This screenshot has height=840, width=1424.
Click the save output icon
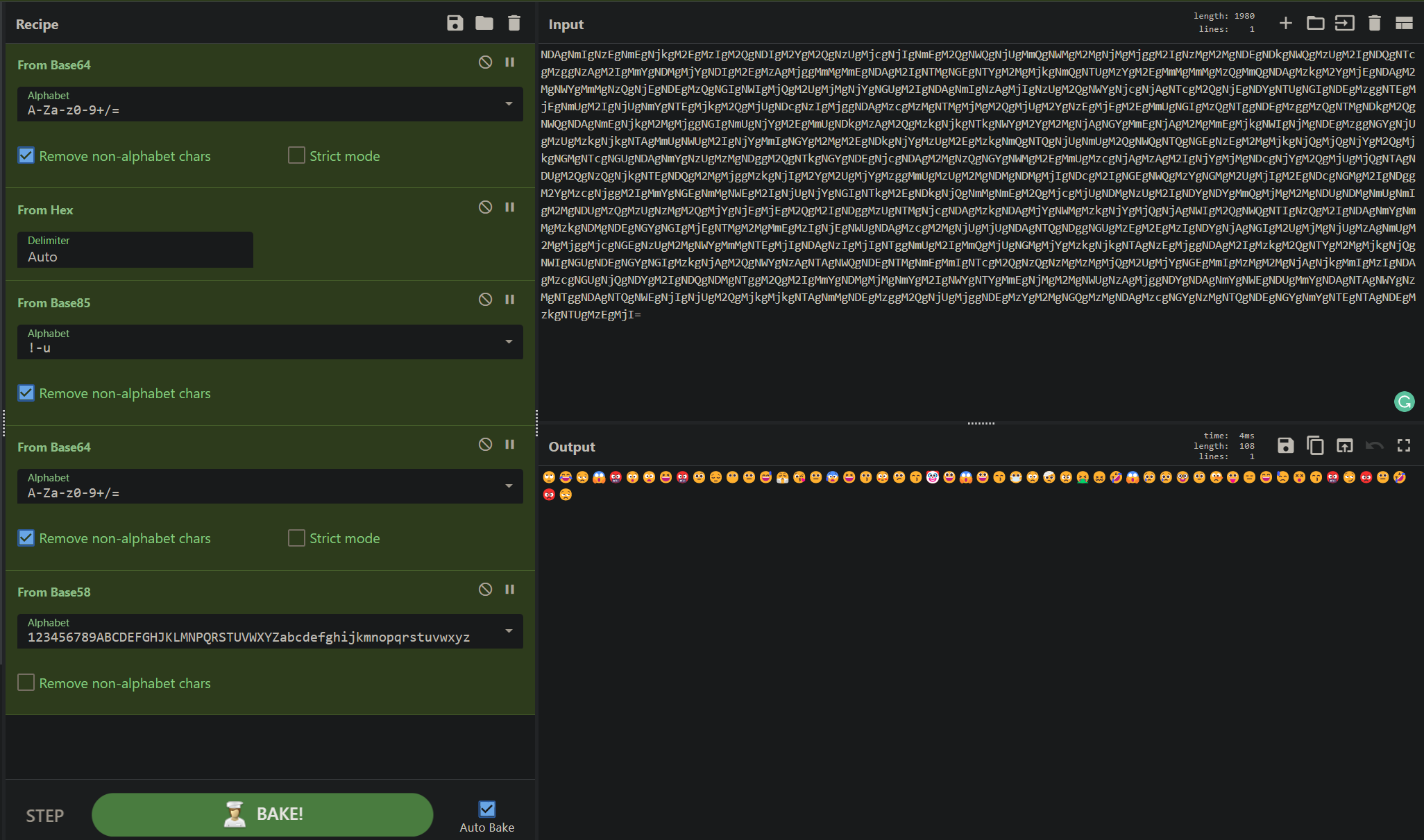click(1286, 446)
